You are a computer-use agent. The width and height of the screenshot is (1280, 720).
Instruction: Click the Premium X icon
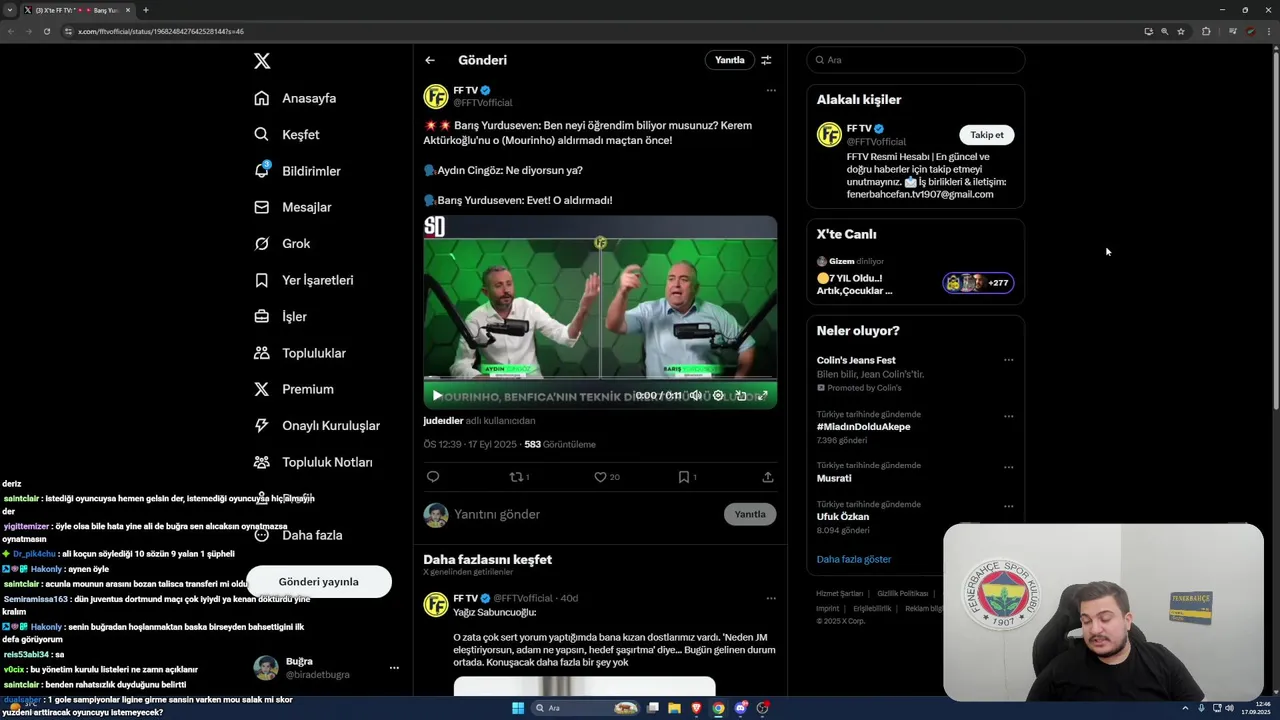tap(262, 389)
